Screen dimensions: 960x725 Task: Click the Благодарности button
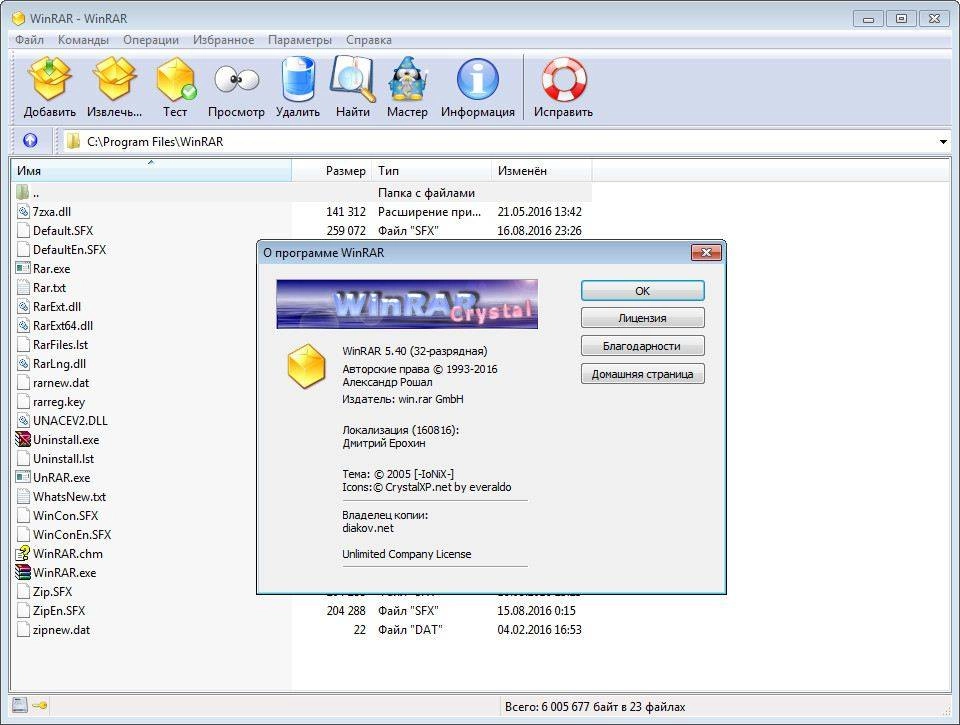click(642, 346)
